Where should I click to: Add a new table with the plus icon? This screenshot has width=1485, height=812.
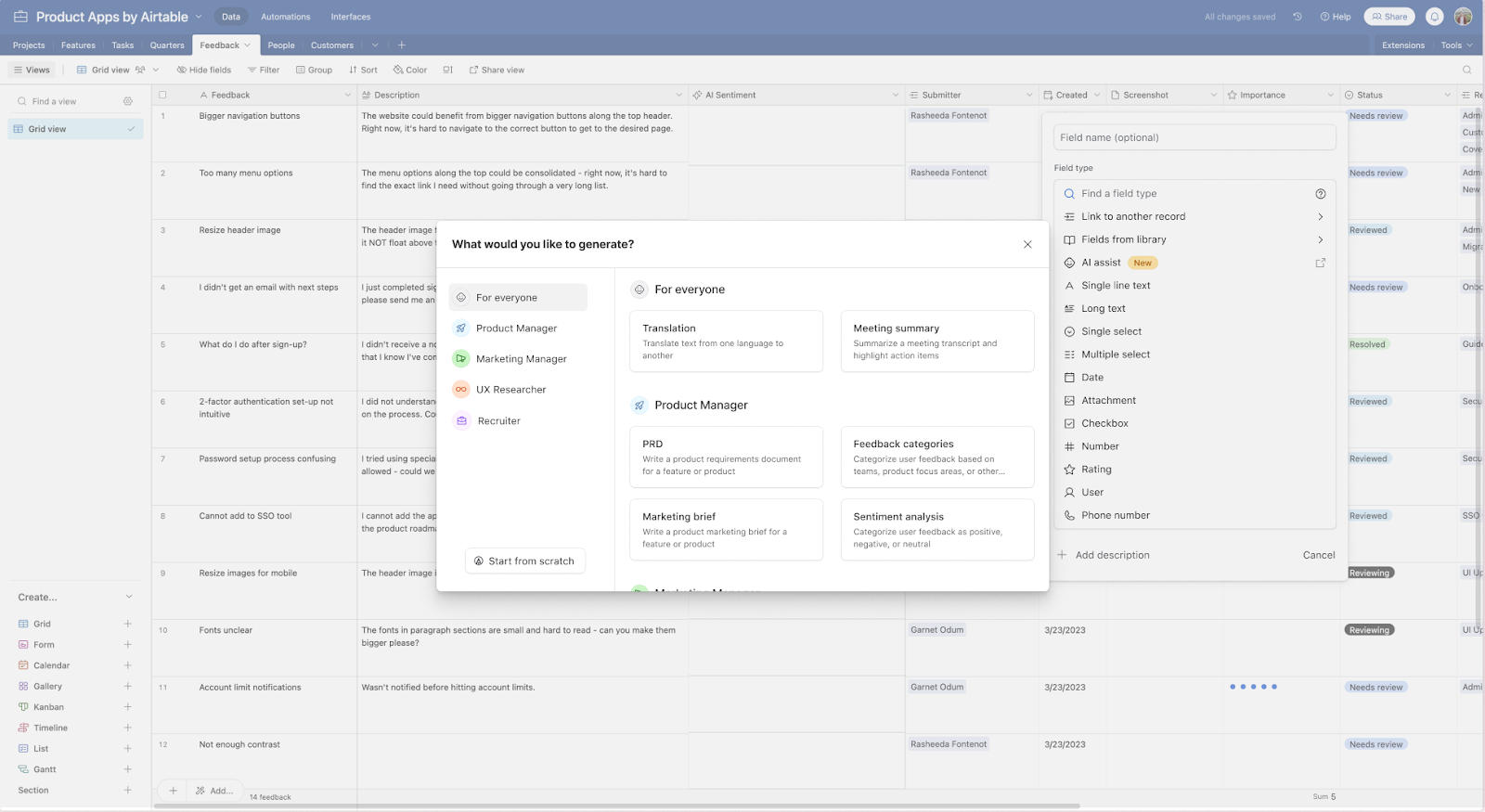402,45
